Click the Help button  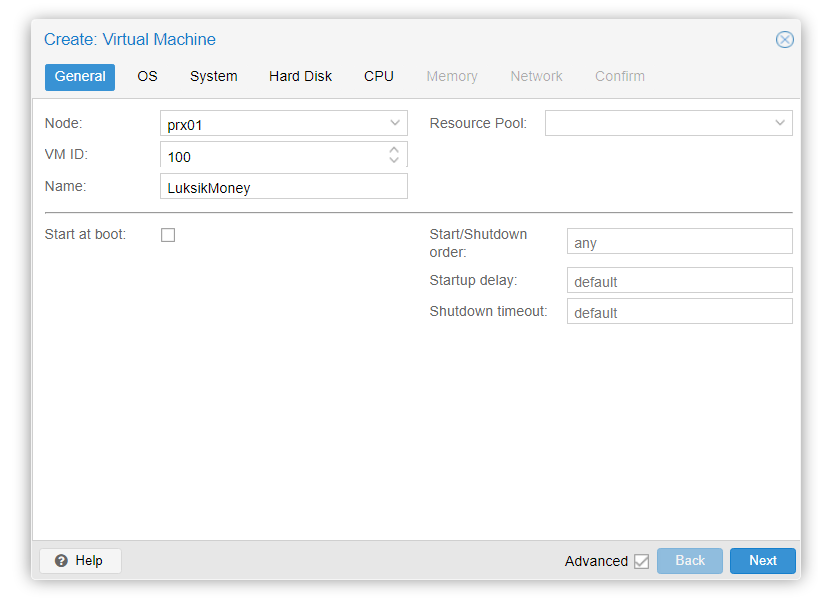pyautogui.click(x=80, y=561)
